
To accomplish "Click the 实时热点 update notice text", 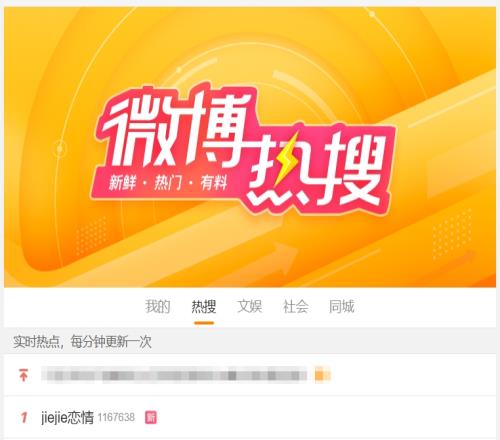I will click(82, 342).
